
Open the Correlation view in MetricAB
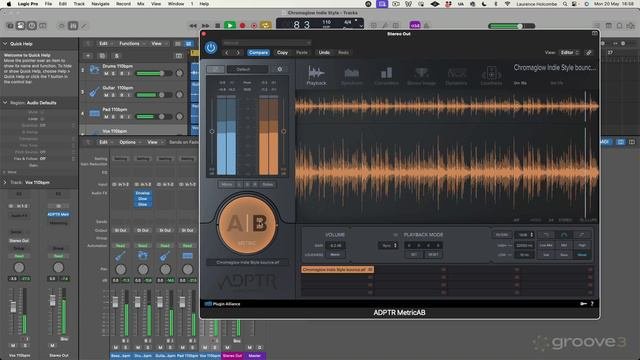(x=386, y=76)
